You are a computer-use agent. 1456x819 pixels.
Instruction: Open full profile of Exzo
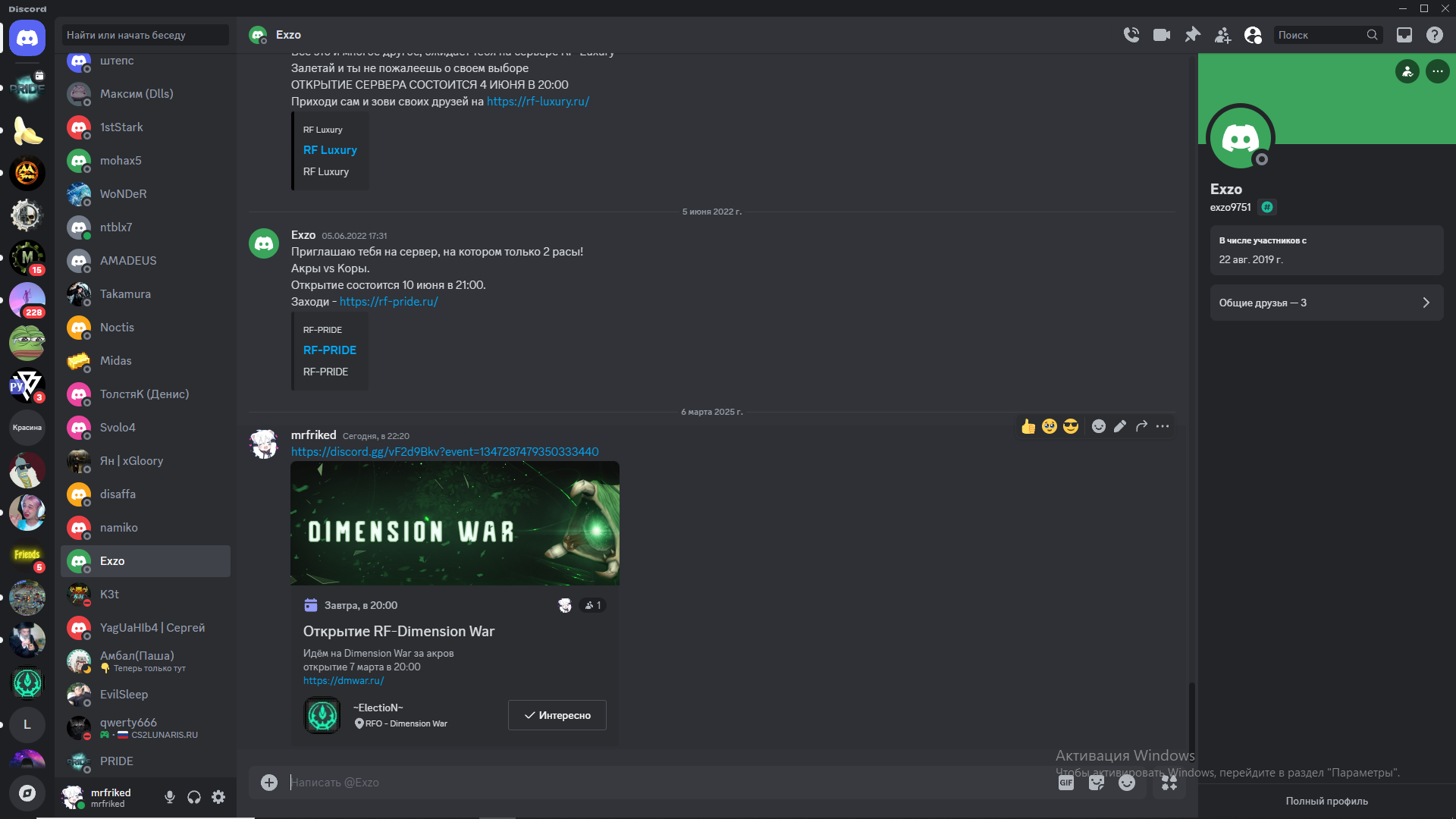coord(1327,801)
